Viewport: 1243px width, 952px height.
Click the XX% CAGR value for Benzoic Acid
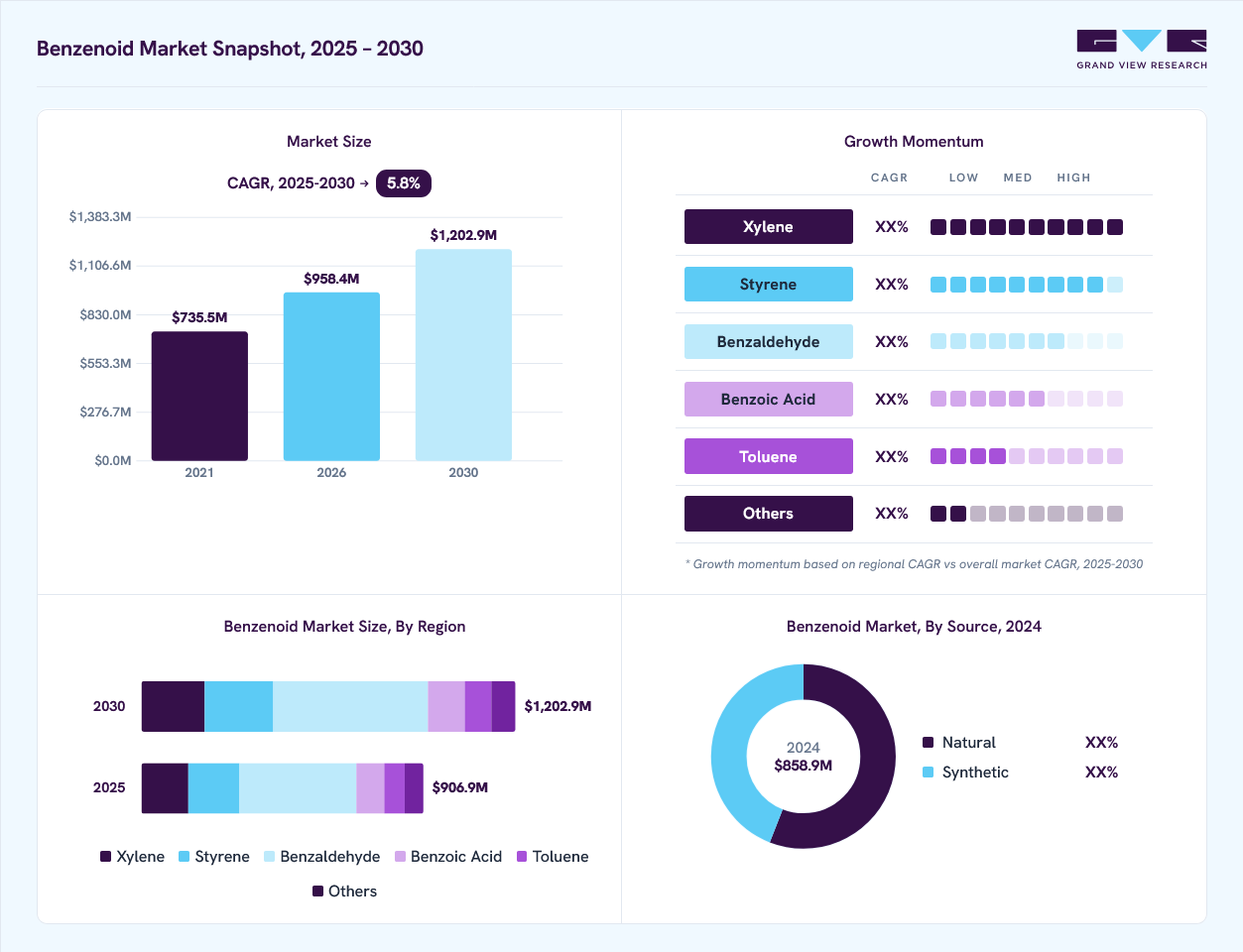[892, 400]
